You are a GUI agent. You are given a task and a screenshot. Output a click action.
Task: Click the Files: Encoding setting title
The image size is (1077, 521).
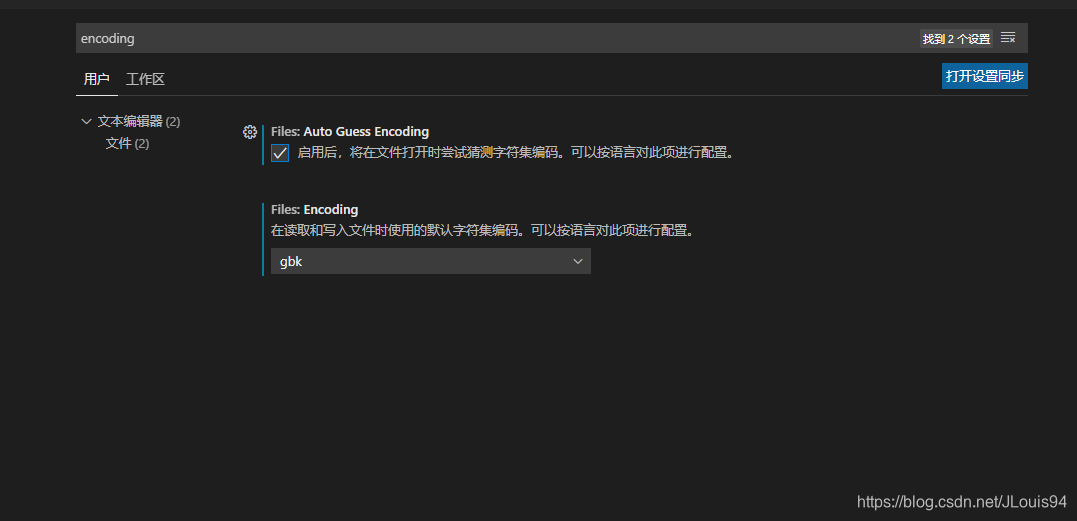(x=315, y=209)
